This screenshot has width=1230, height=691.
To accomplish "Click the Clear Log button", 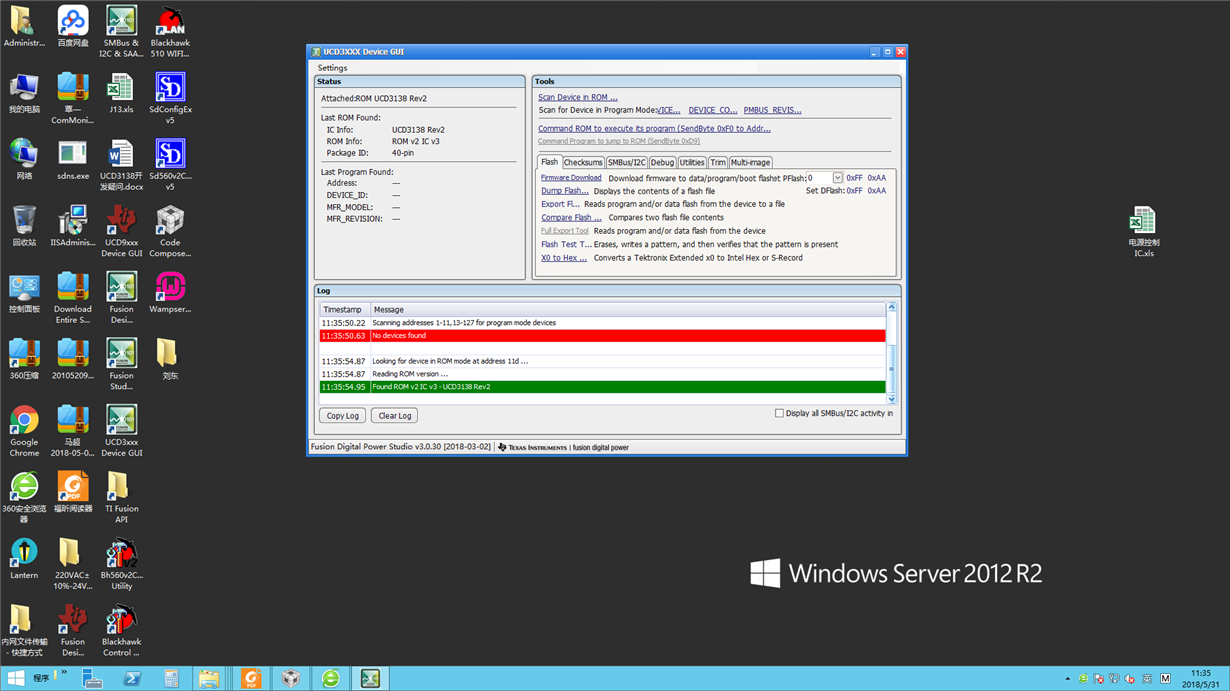I will click(x=395, y=415).
